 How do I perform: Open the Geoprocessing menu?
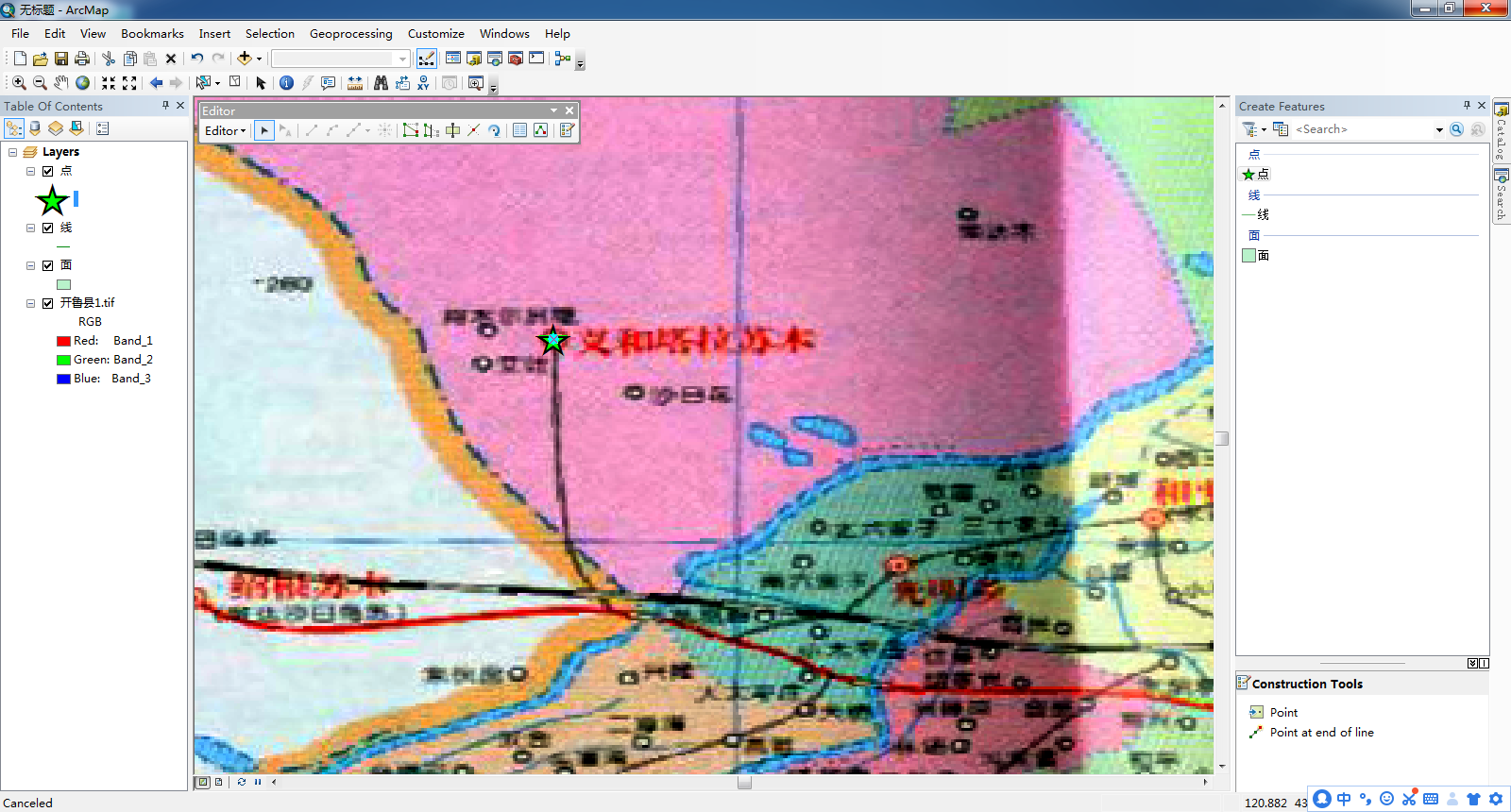(351, 33)
